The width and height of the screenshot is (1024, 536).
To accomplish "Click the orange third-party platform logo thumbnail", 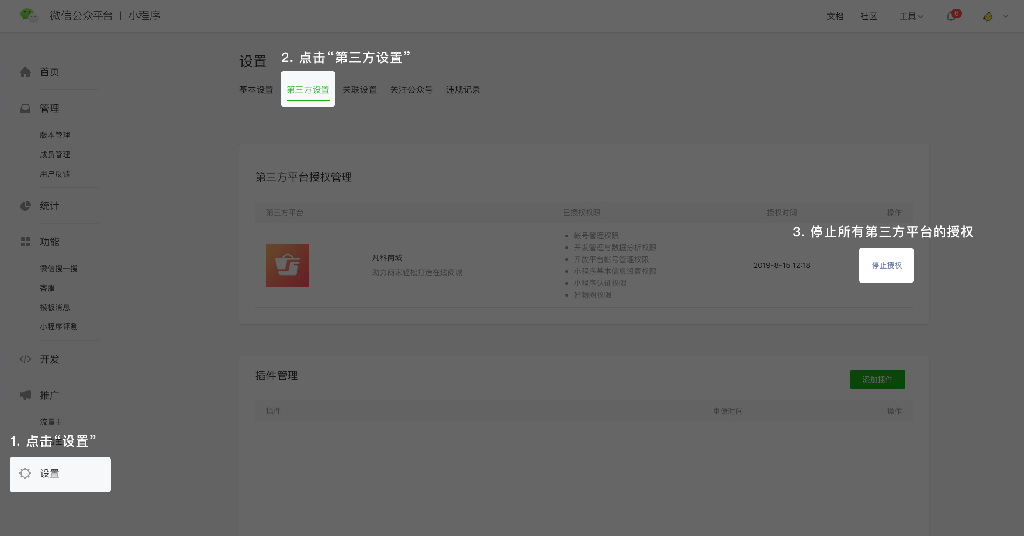I will click(x=287, y=265).
